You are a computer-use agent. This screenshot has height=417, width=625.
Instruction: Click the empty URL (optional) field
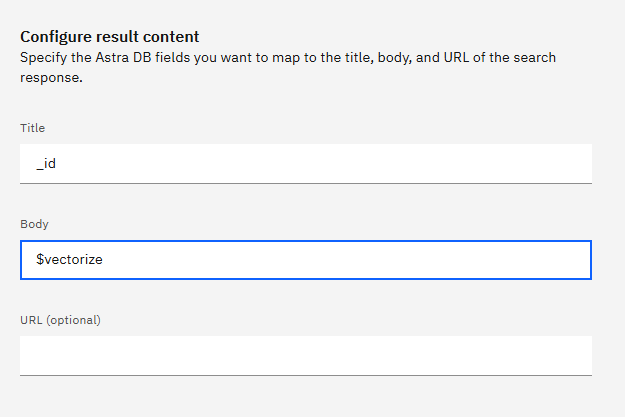[305, 355]
